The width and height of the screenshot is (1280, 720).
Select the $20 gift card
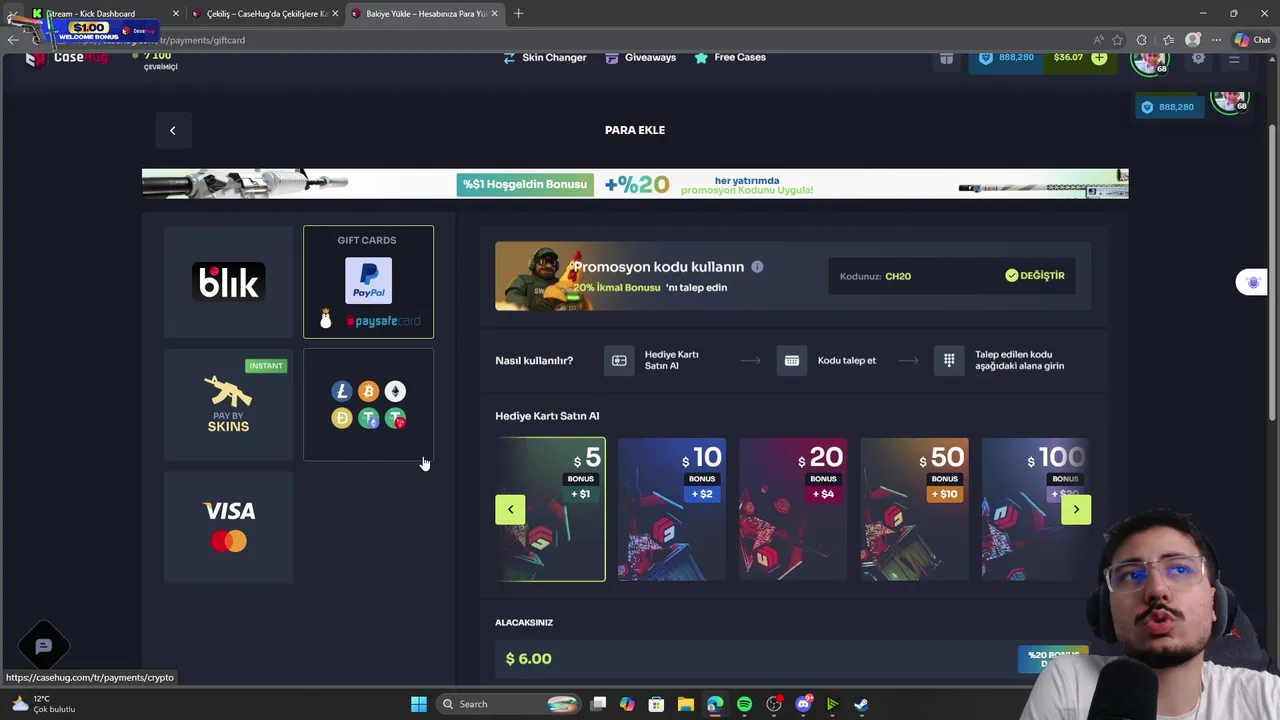[793, 509]
